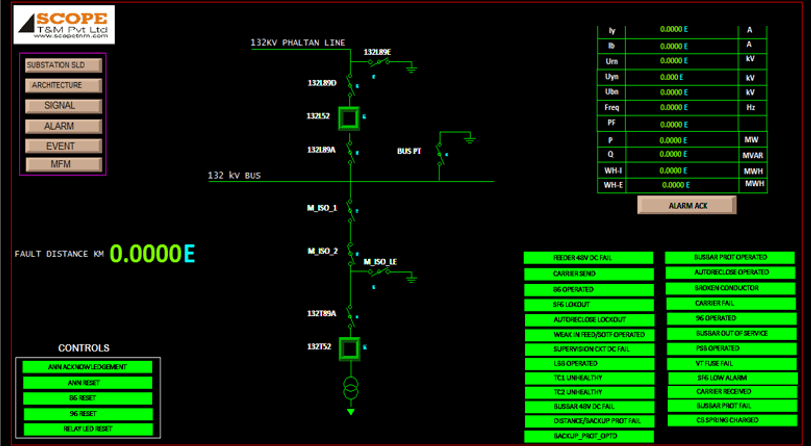
Task: Select the M_ISO_1 isolator symbol
Action: 350,210
